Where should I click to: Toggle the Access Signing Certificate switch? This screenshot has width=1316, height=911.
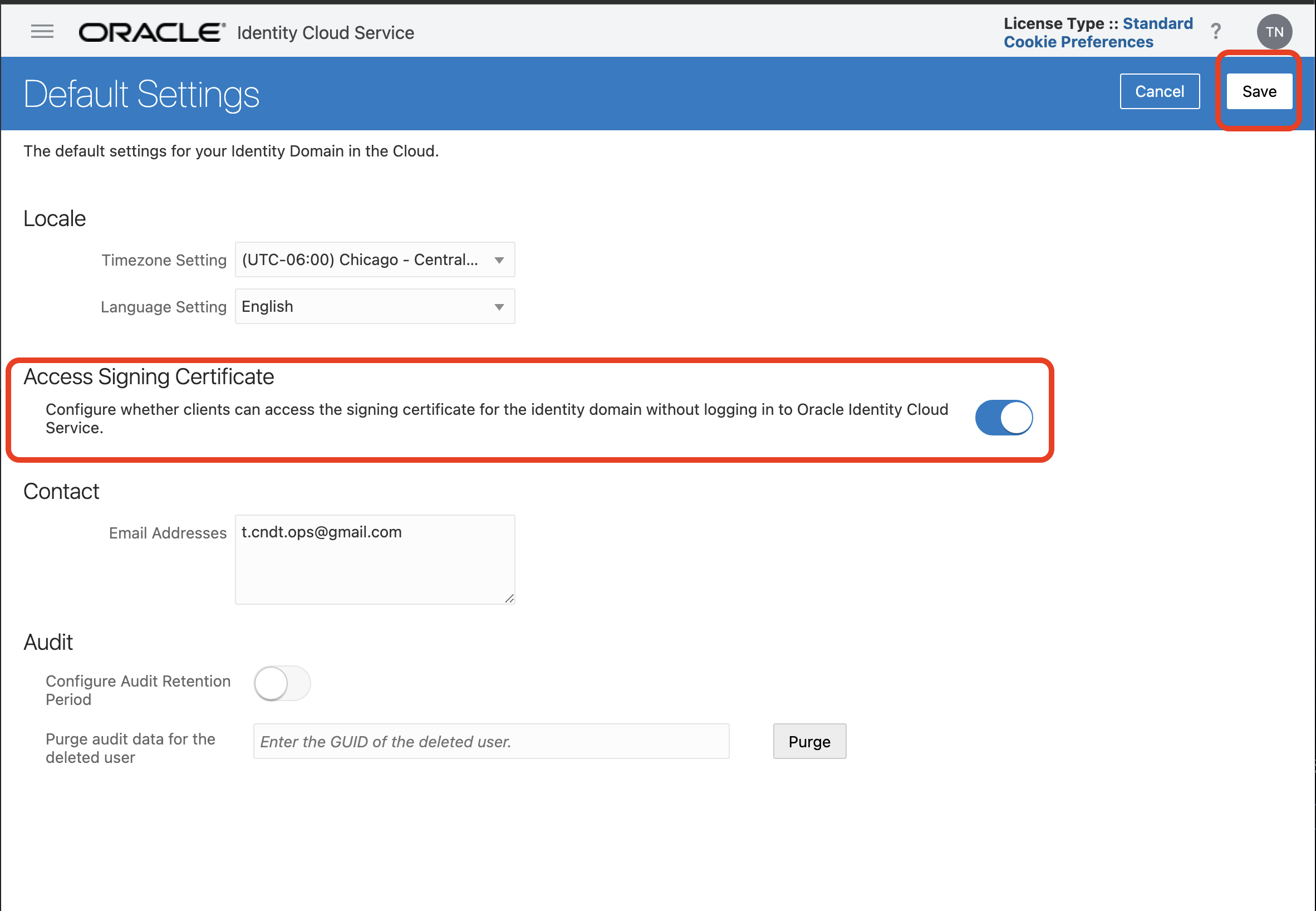[x=1003, y=418]
